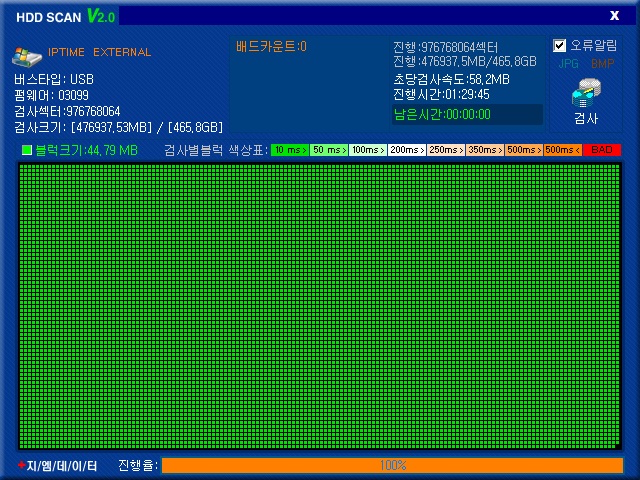Click the 500ms > orange swatch
The height and width of the screenshot is (480, 640).
[x=524, y=150]
